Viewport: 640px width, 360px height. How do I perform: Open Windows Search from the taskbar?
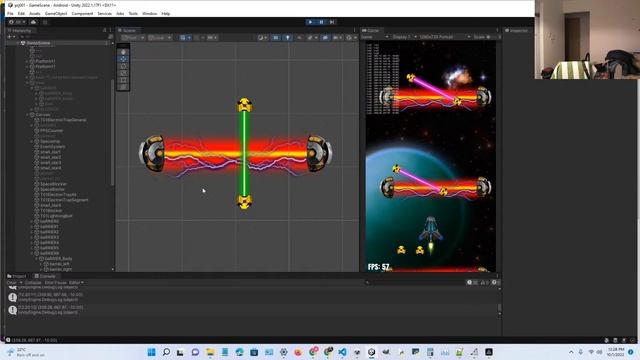pos(166,352)
